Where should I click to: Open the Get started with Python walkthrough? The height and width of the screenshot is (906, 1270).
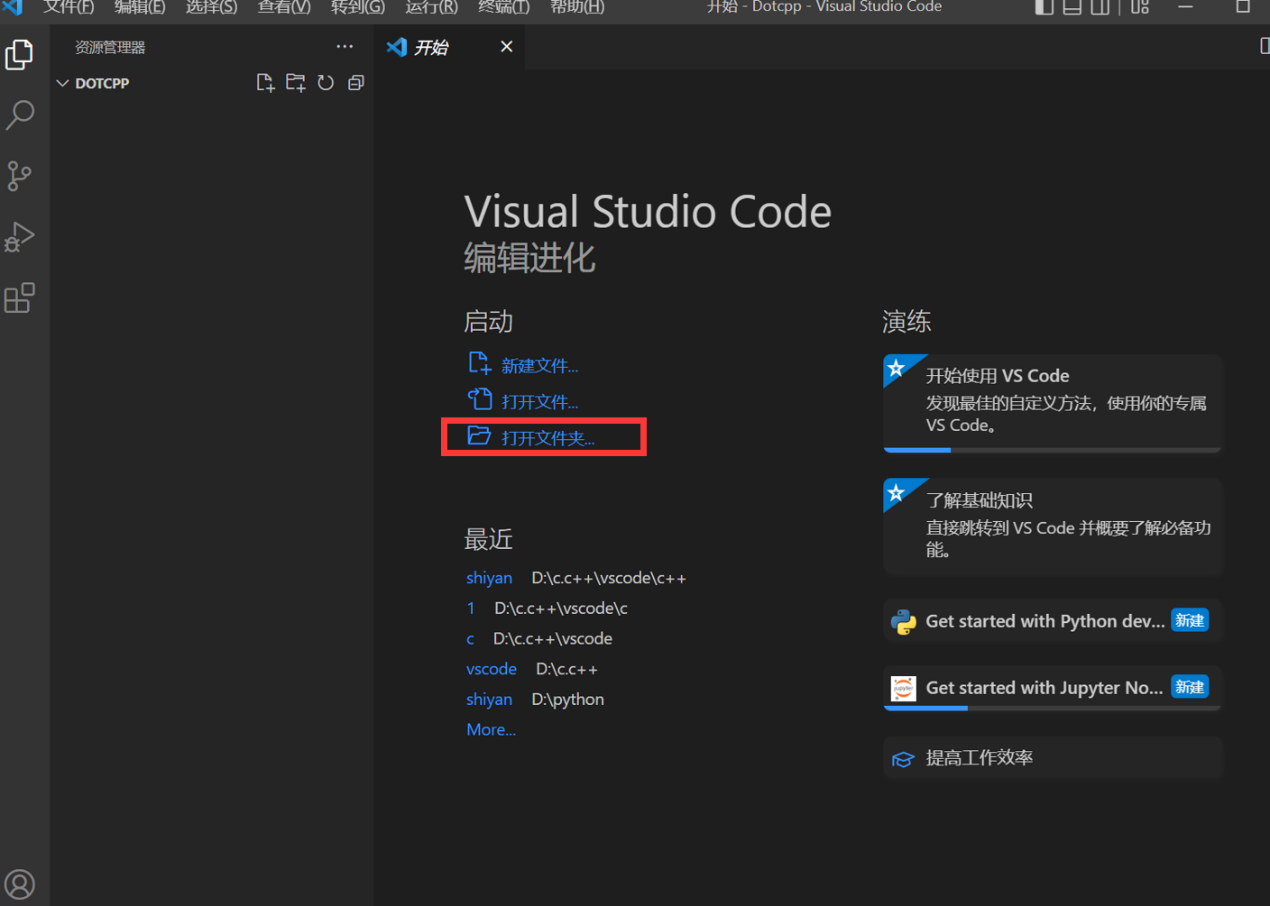coord(1044,621)
